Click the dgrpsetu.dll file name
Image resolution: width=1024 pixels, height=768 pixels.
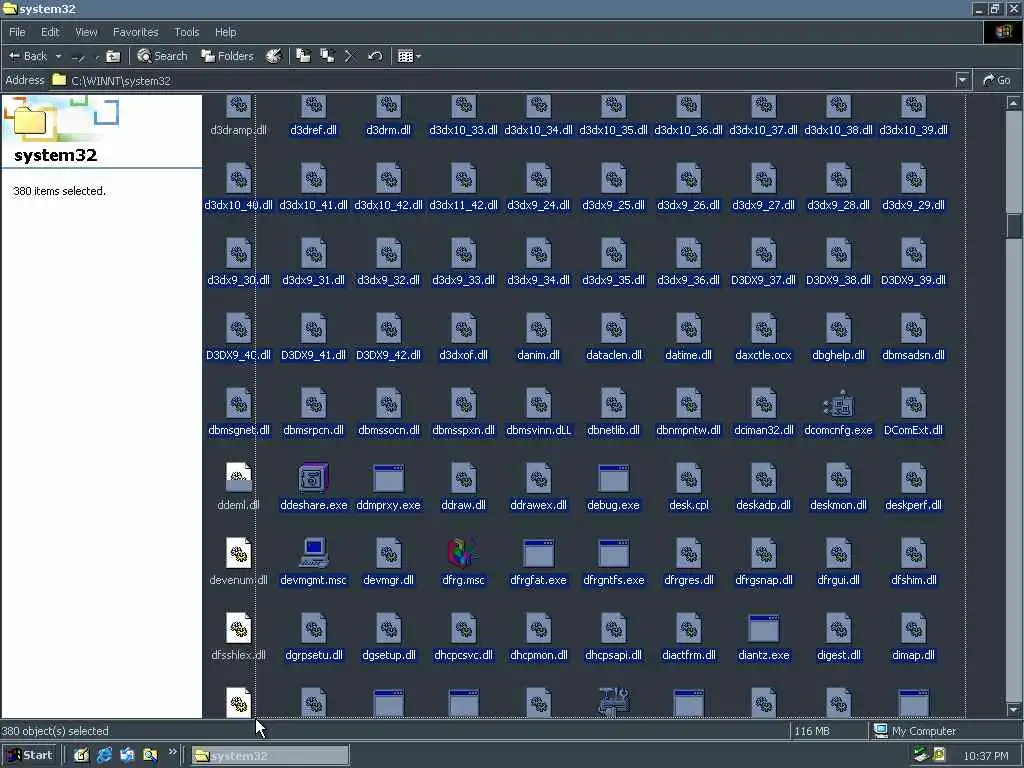pos(313,655)
